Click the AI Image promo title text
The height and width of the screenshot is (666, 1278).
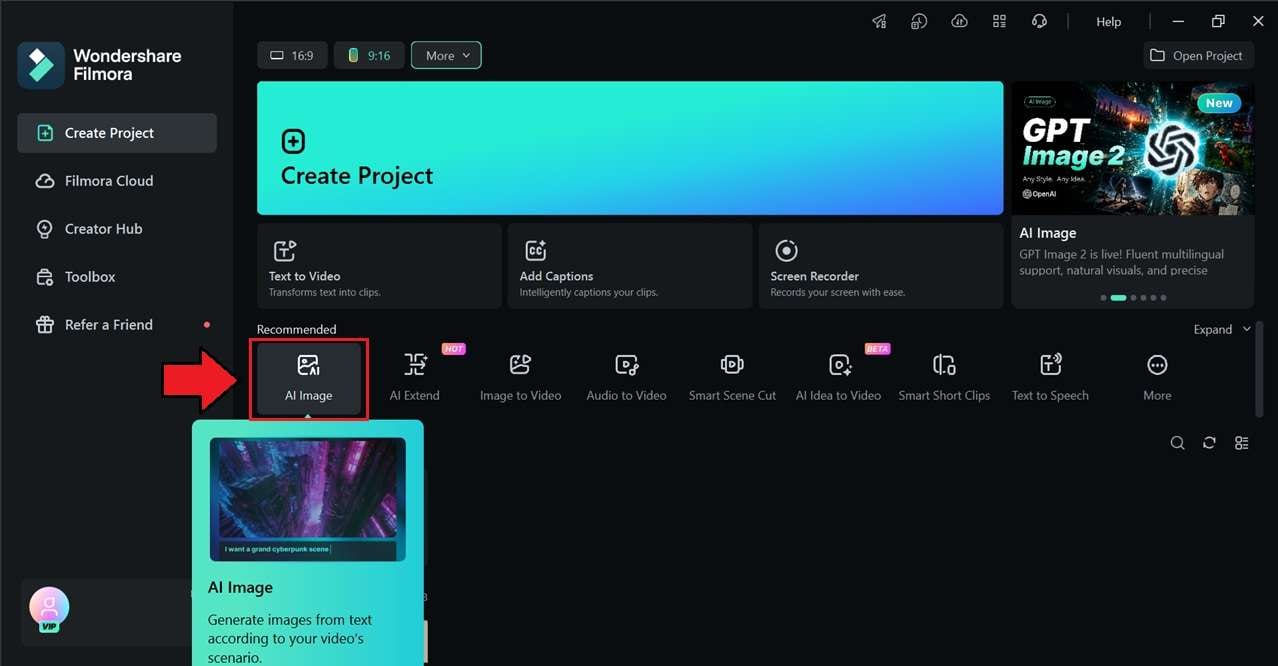click(x=1048, y=233)
